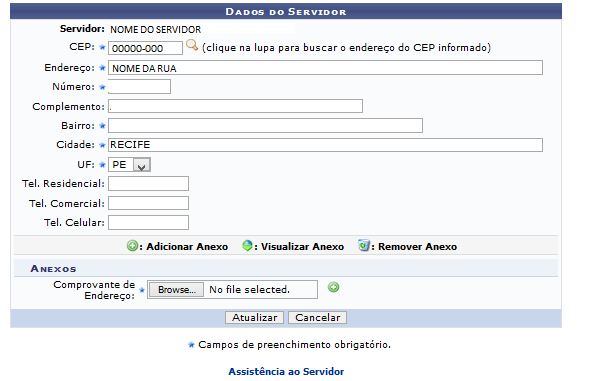This screenshot has width=592, height=381.
Task: Focus the Tel. Celular input field
Action: (148, 222)
